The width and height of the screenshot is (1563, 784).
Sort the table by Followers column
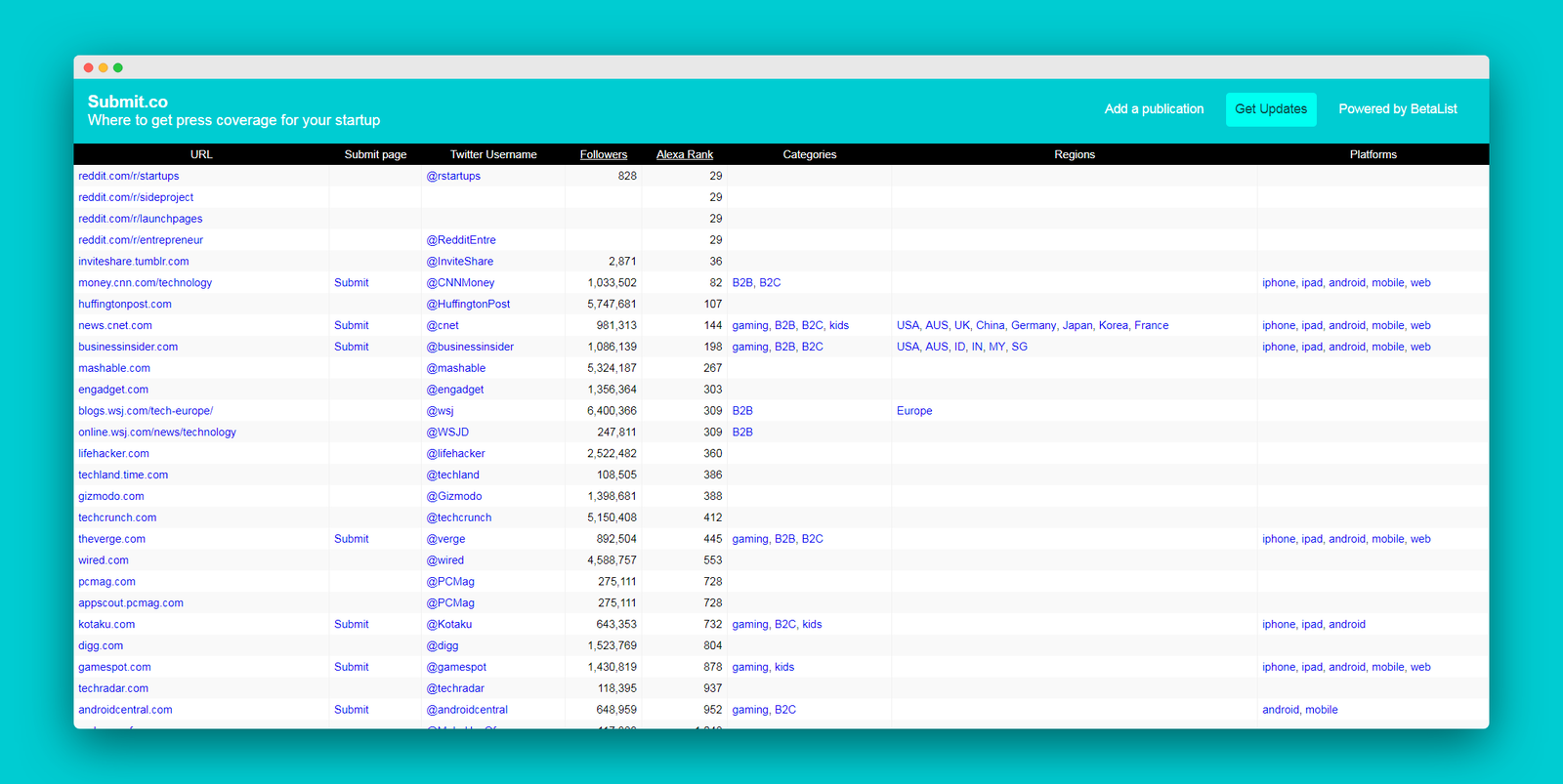[604, 154]
